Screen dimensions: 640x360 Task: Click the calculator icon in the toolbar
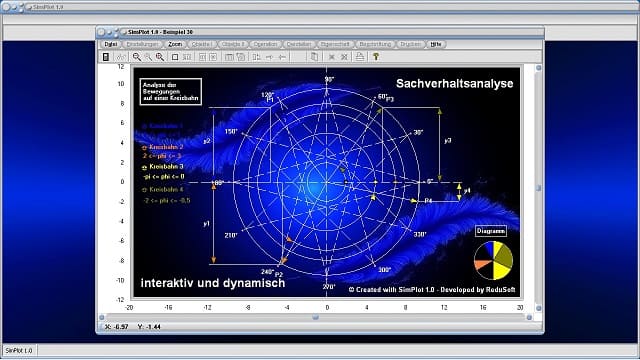coord(106,57)
